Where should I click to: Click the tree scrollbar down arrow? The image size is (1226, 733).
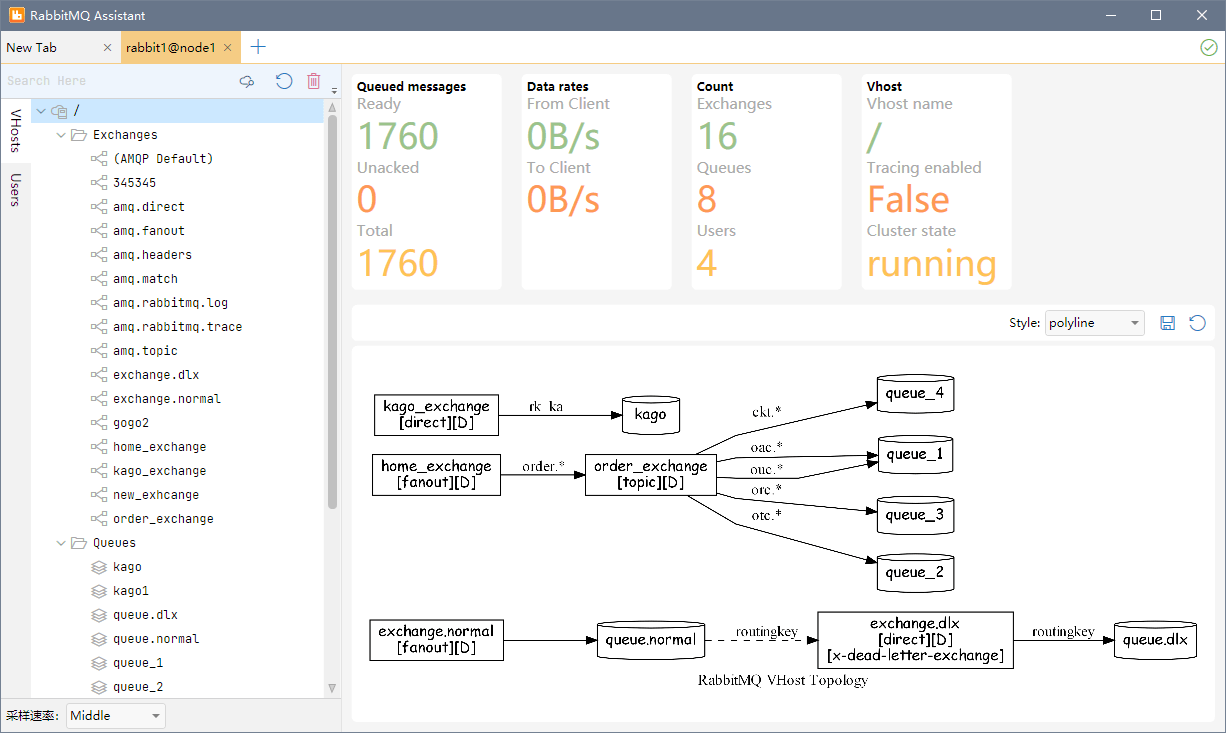(332, 689)
